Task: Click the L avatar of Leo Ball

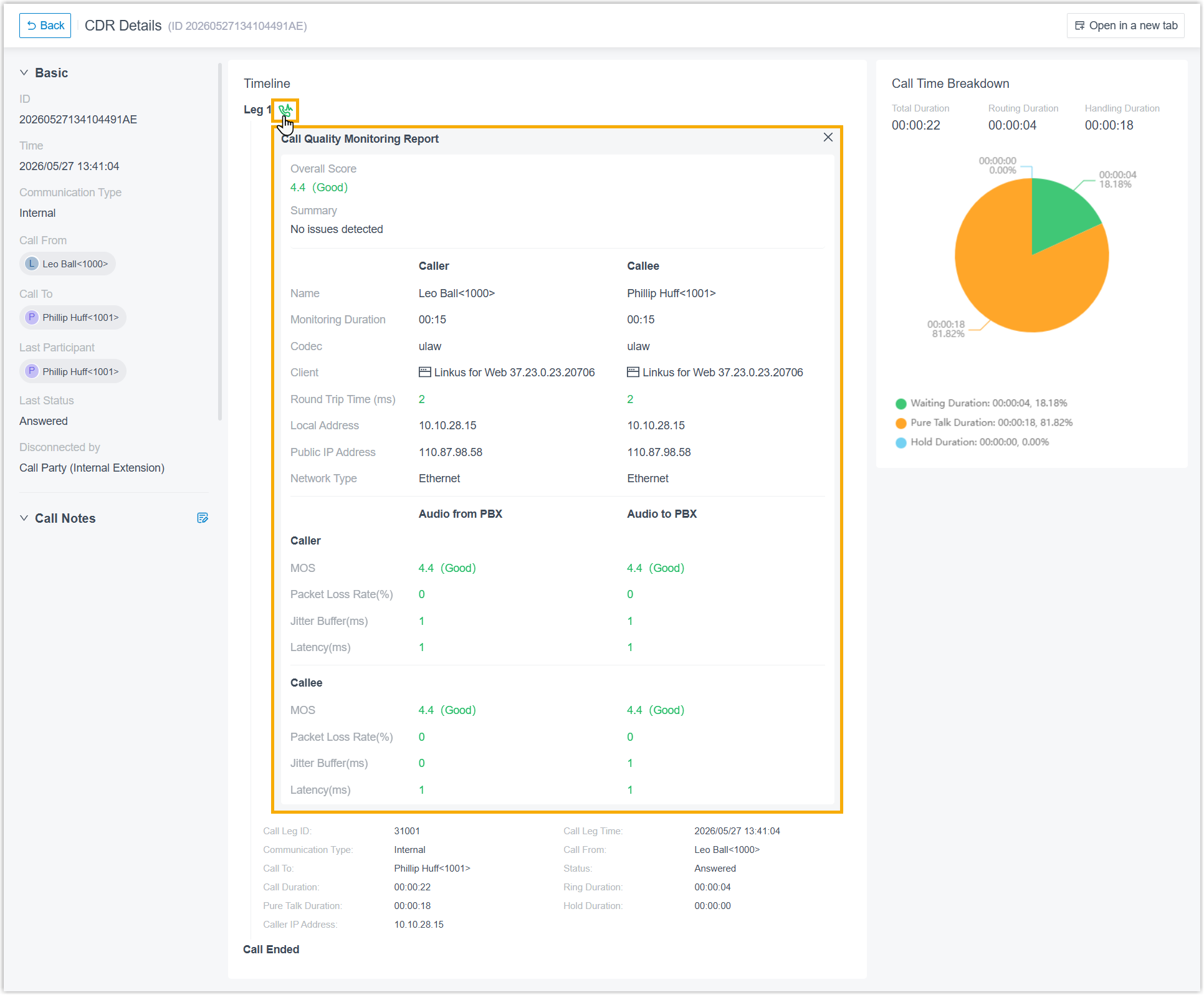Action: (x=32, y=264)
